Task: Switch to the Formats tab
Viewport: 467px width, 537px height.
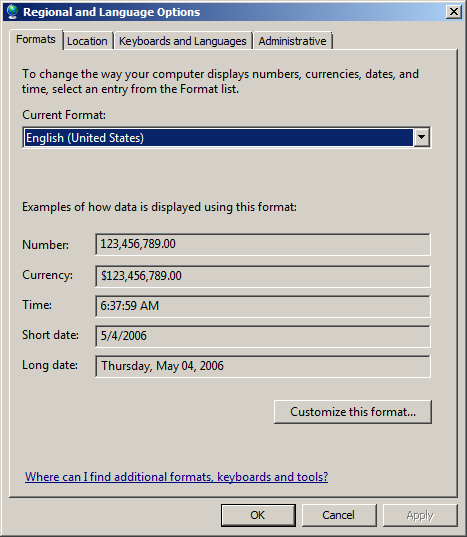Action: [36, 39]
